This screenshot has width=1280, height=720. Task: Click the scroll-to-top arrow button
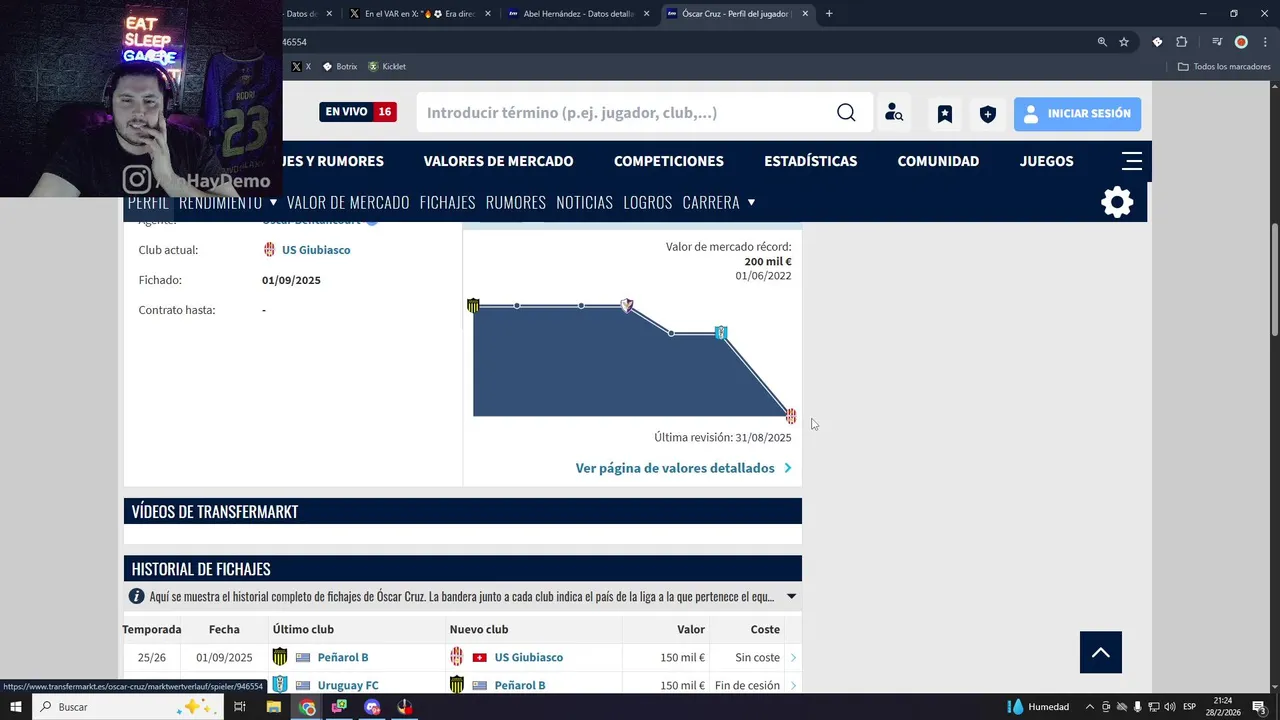click(x=1101, y=653)
